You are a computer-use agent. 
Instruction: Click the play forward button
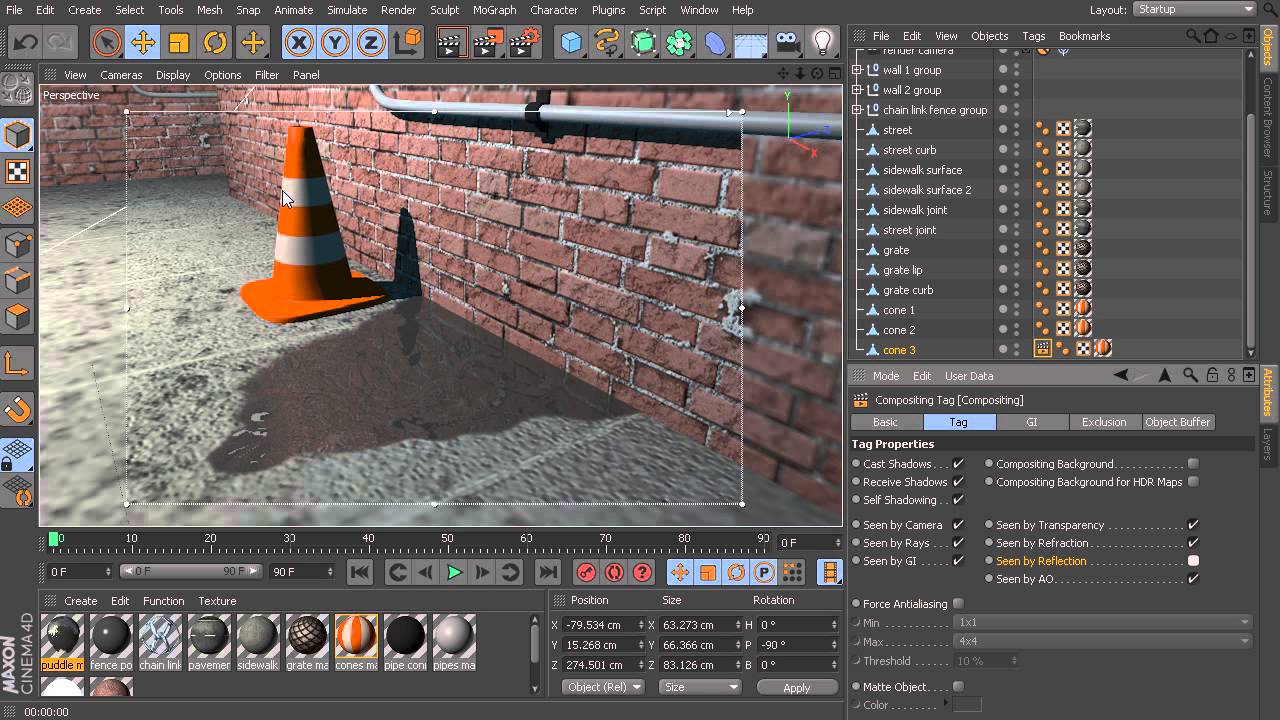pos(454,572)
